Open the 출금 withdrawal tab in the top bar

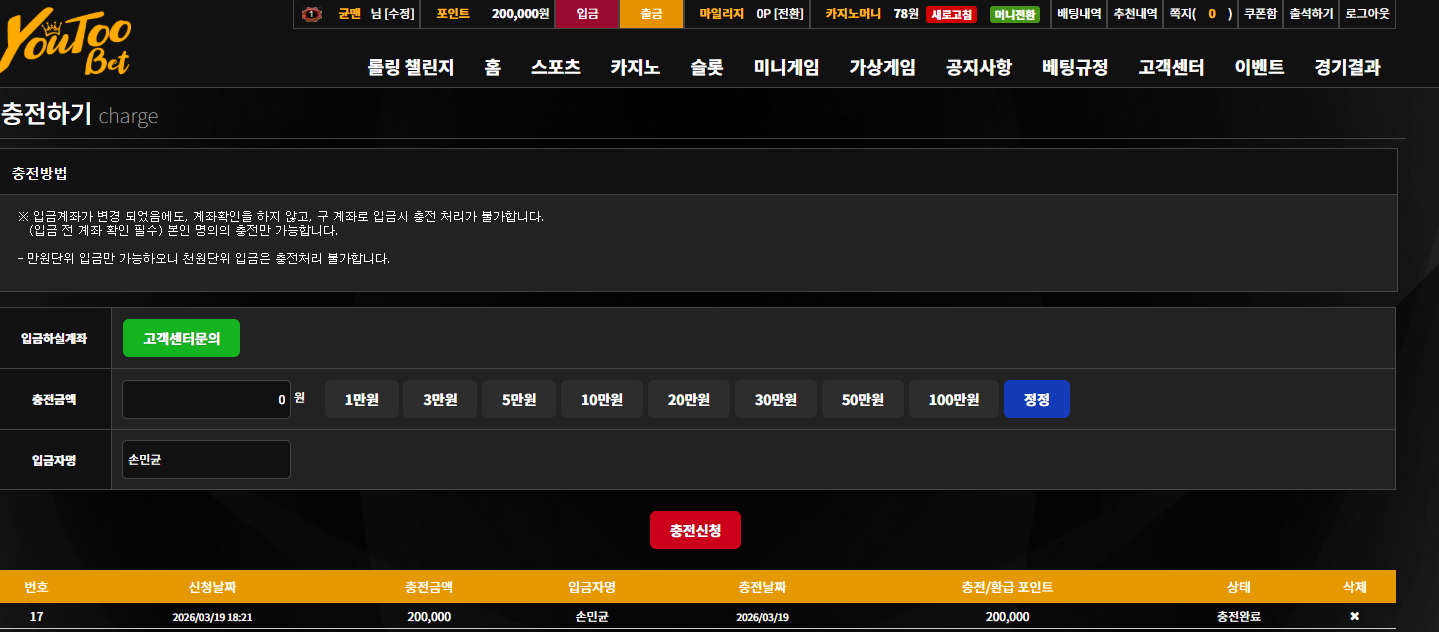coord(651,14)
